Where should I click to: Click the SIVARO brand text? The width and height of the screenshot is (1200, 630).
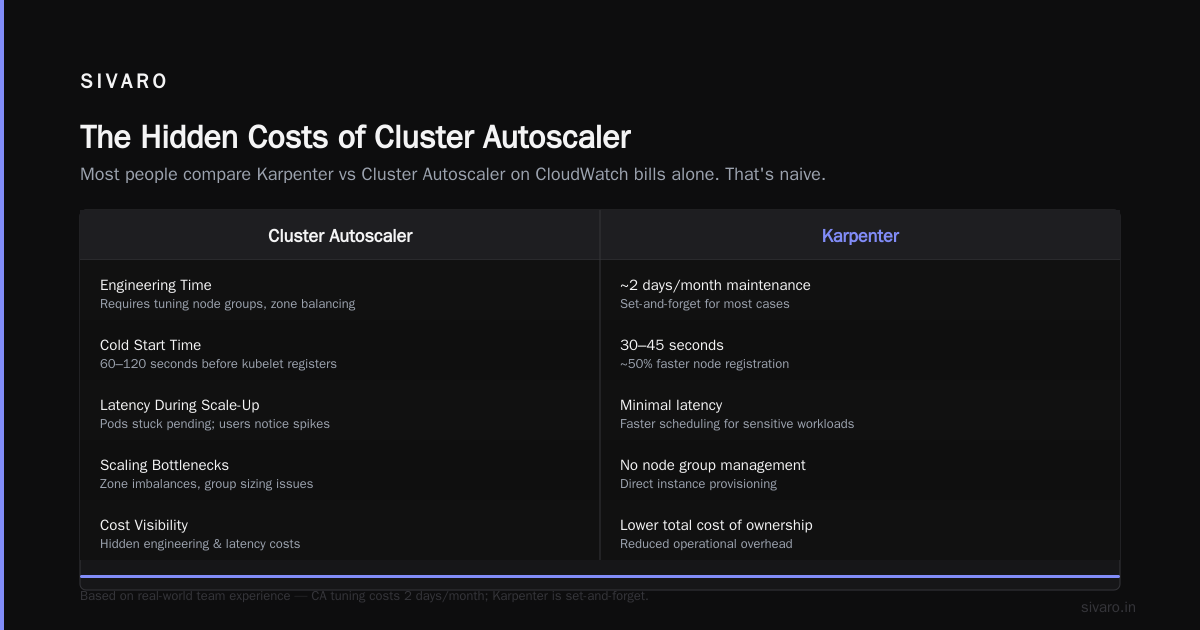[124, 82]
